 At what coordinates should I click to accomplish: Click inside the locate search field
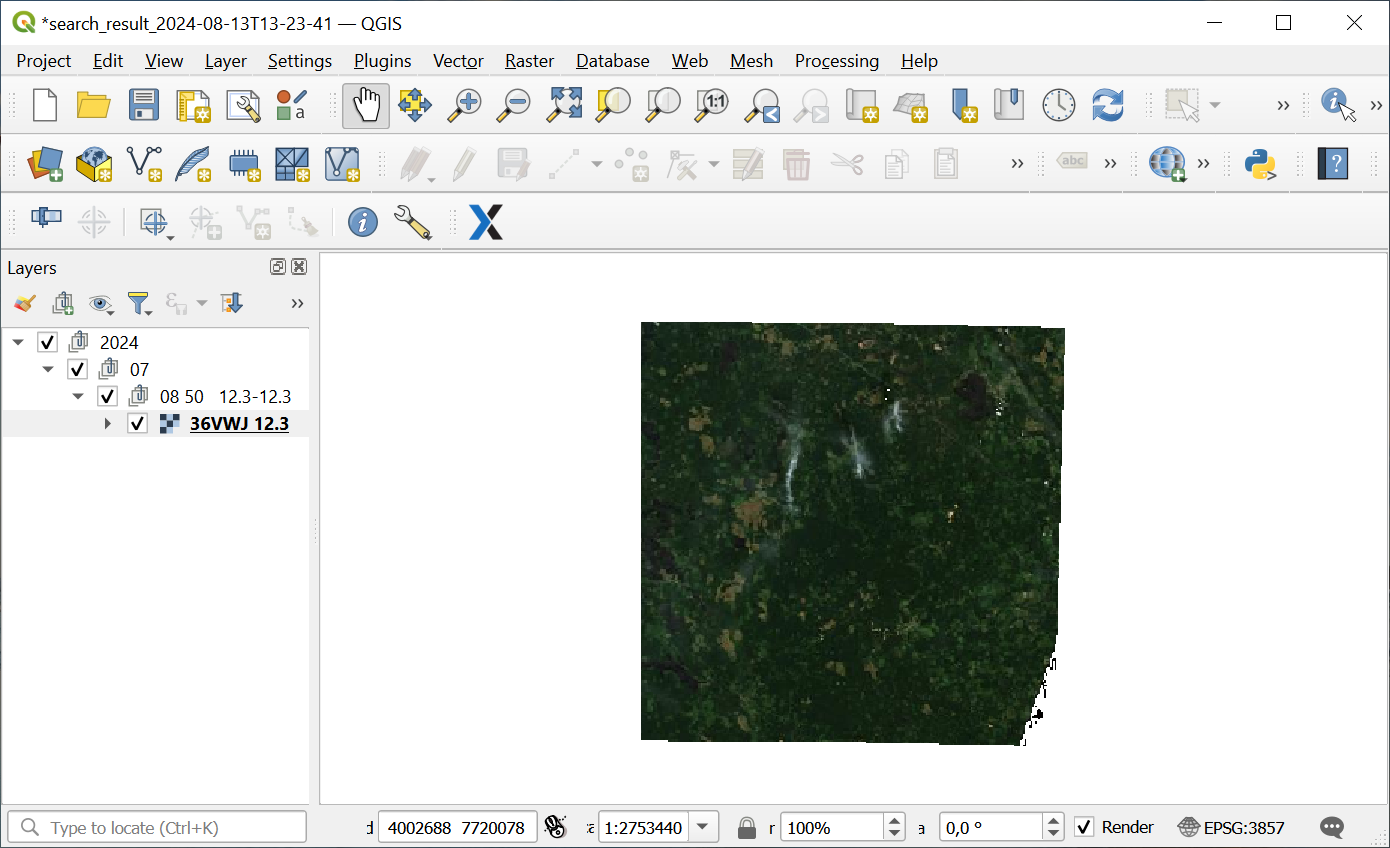[157, 827]
